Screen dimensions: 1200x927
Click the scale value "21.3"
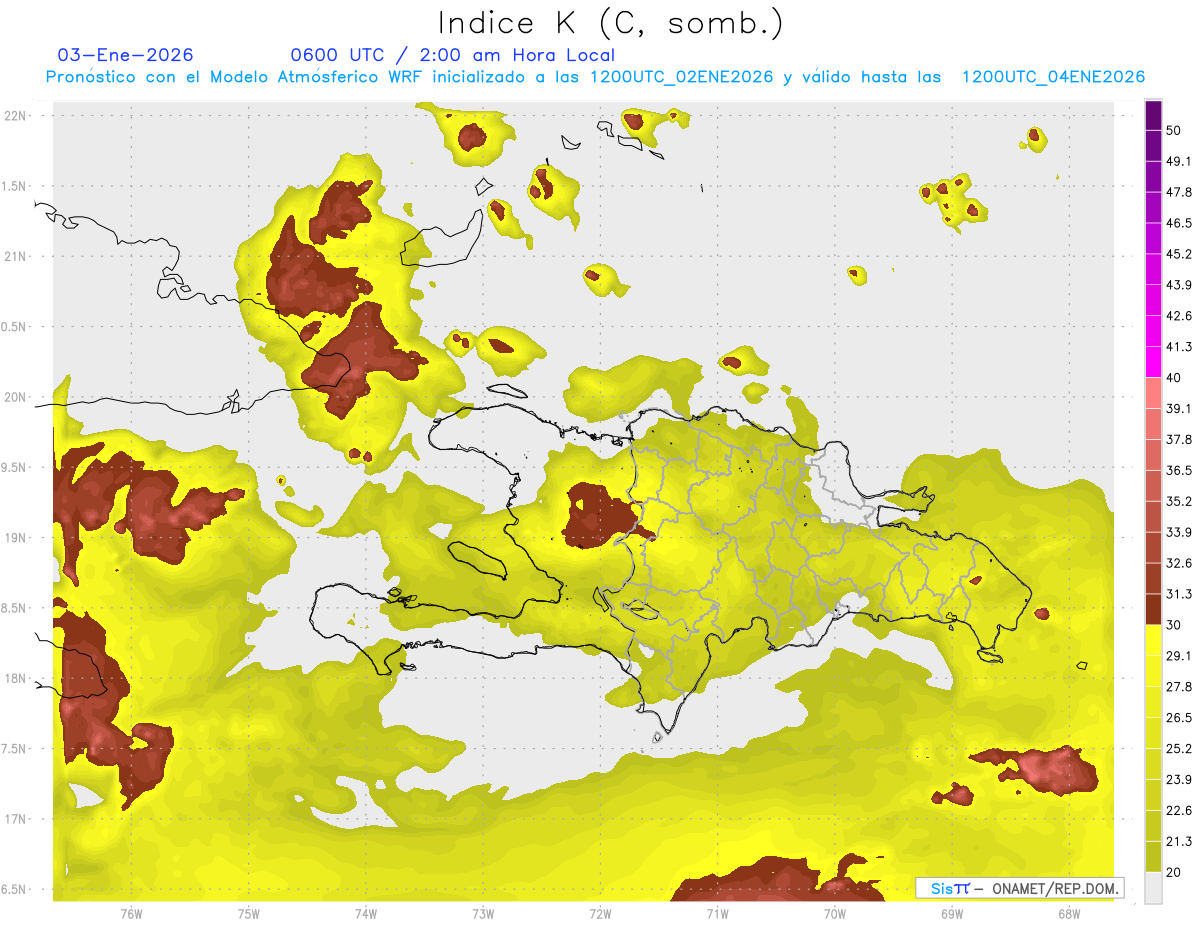[x=1179, y=842]
